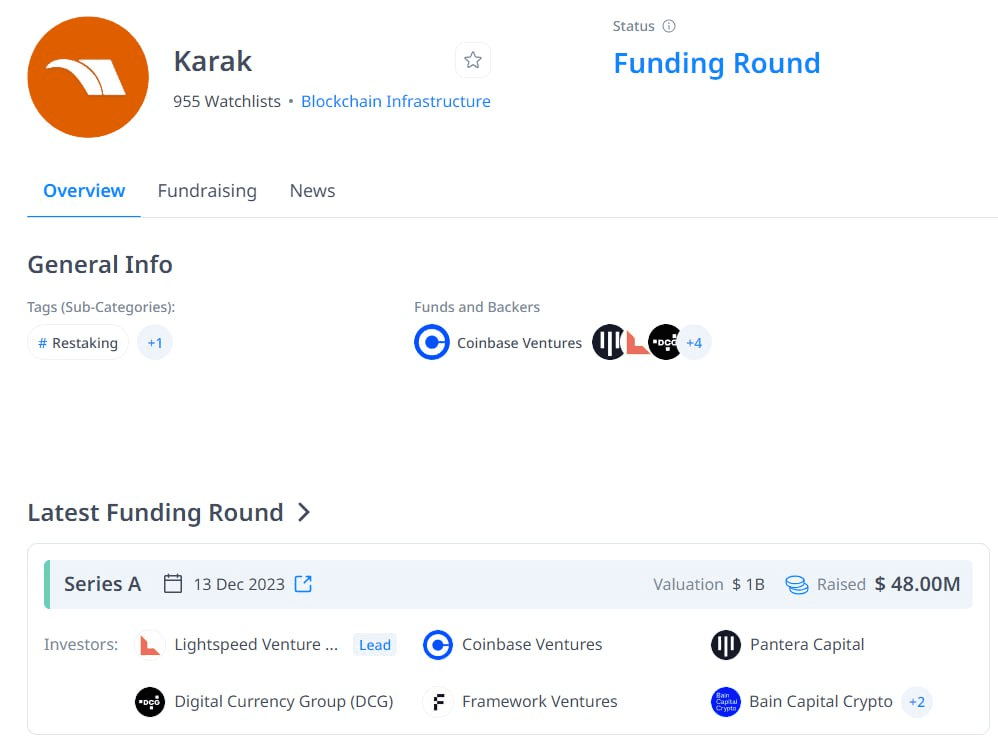Switch to the Fundraising tab
This screenshot has height=742, width=998.
tap(207, 191)
